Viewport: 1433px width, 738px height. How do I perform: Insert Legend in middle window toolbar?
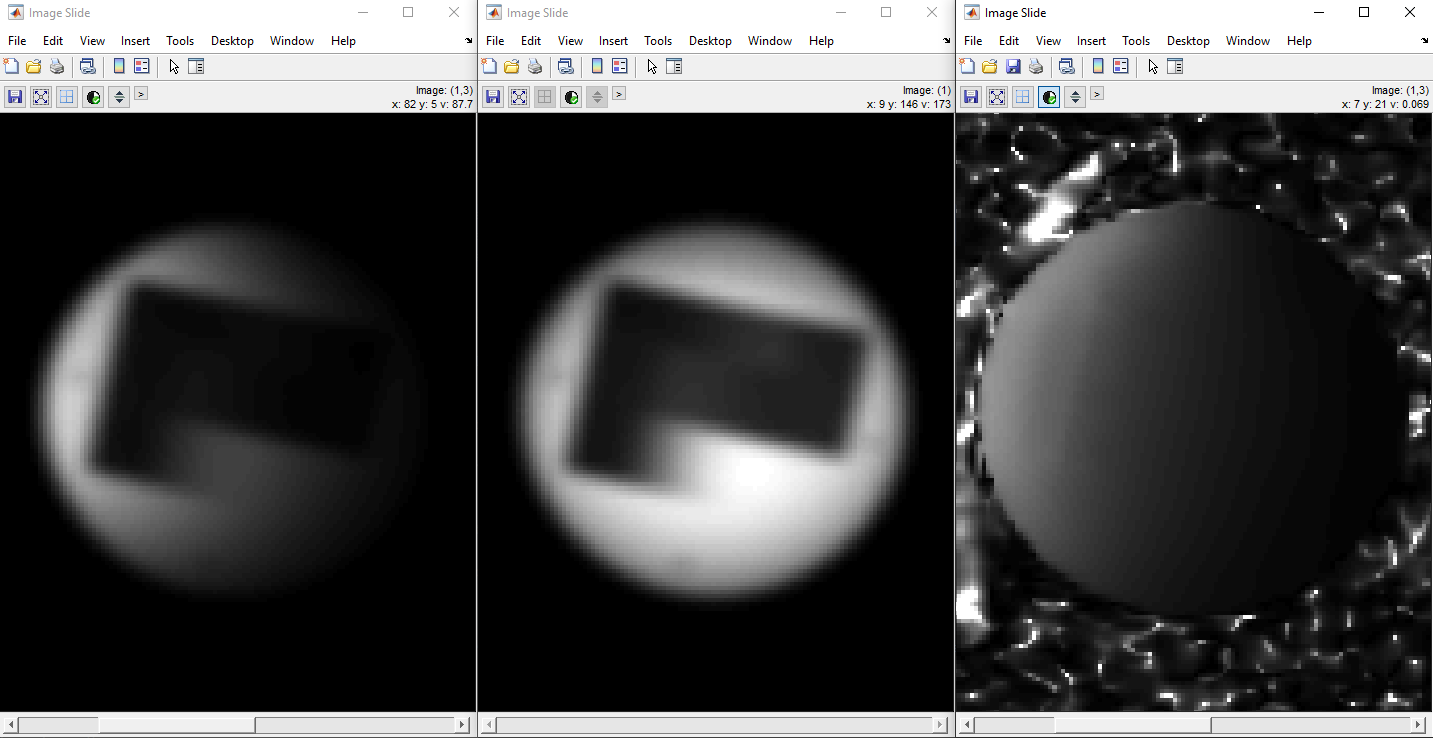tap(619, 67)
